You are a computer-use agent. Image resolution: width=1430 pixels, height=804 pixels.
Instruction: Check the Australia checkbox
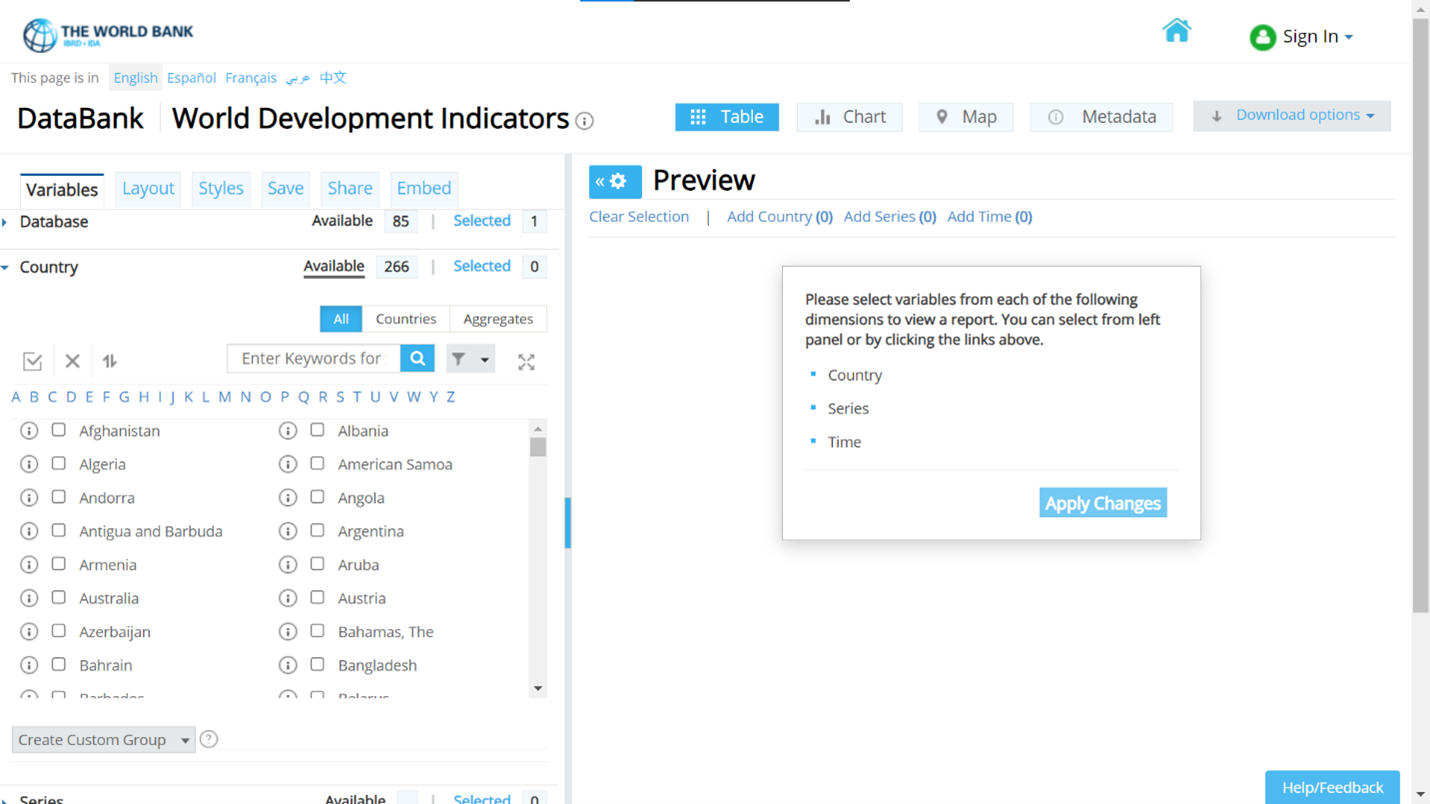point(59,598)
